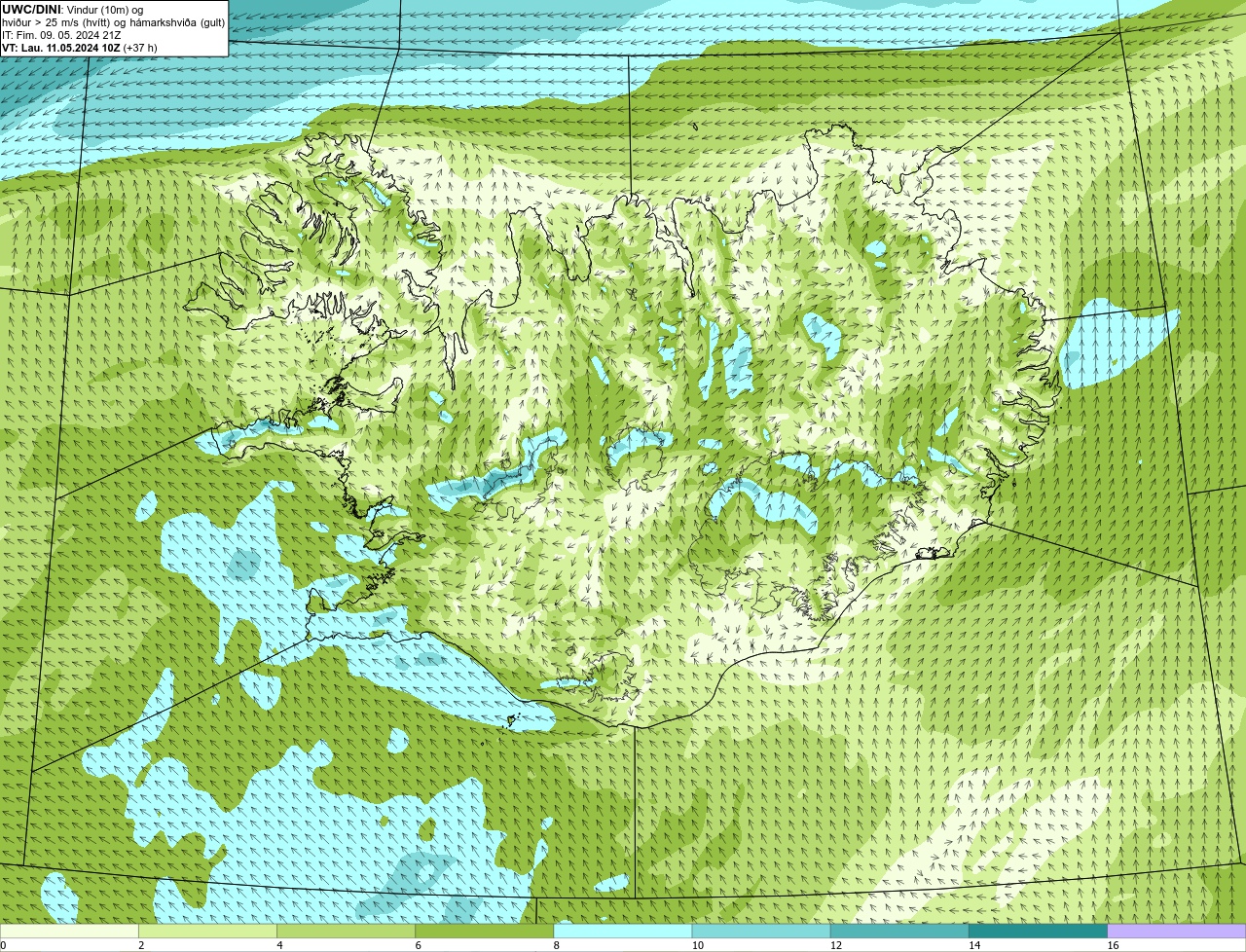Click the 2–4 m/s light green legend swatch
This screenshot has width=1246, height=952.
pyautogui.click(x=207, y=931)
